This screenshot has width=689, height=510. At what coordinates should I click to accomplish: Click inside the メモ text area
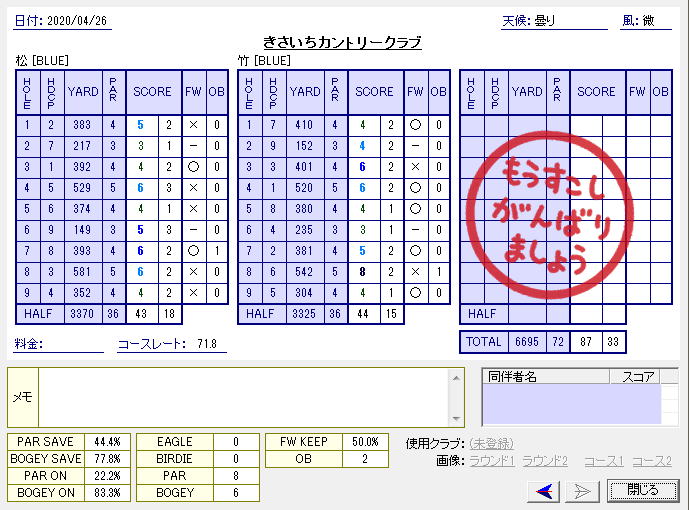coord(245,396)
